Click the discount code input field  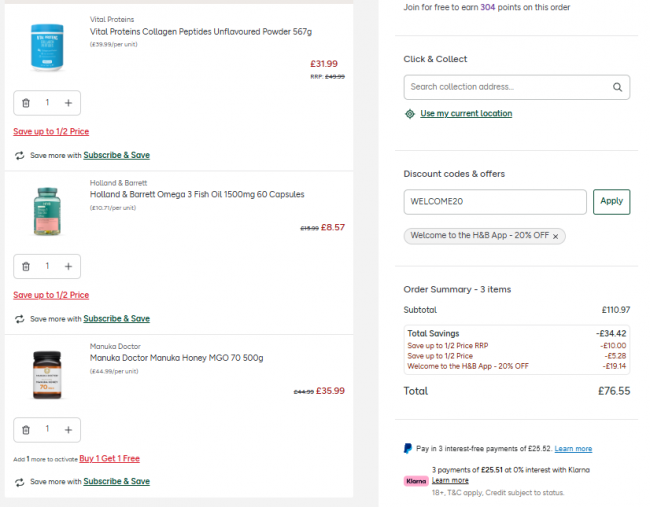click(495, 201)
